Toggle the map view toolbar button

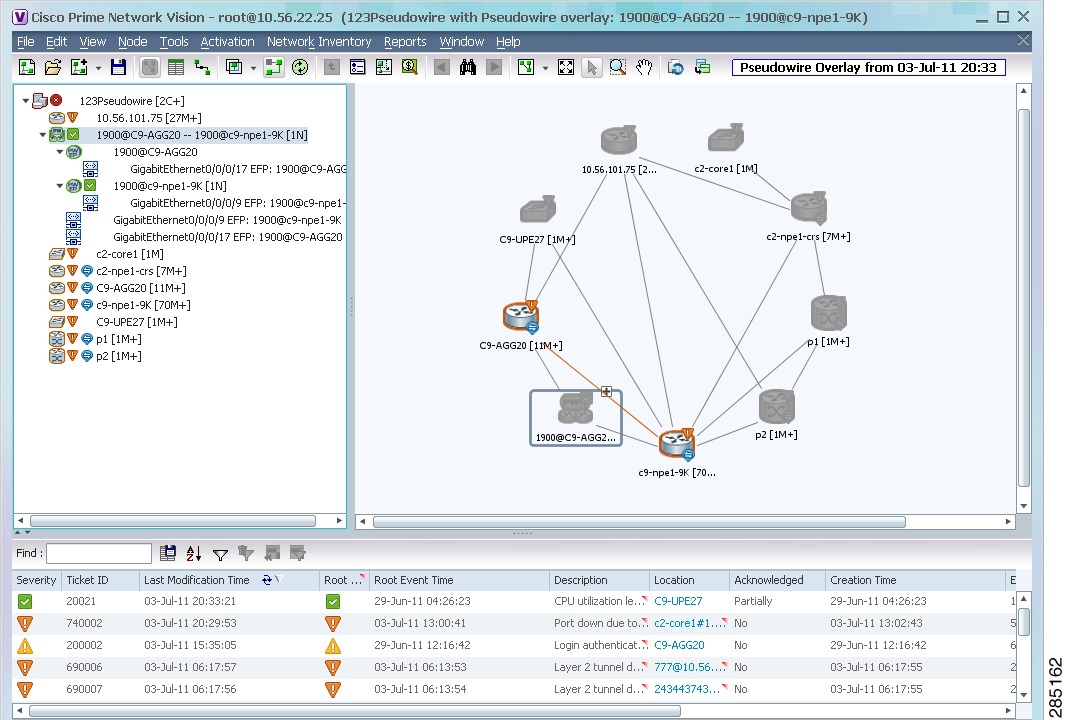[150, 67]
